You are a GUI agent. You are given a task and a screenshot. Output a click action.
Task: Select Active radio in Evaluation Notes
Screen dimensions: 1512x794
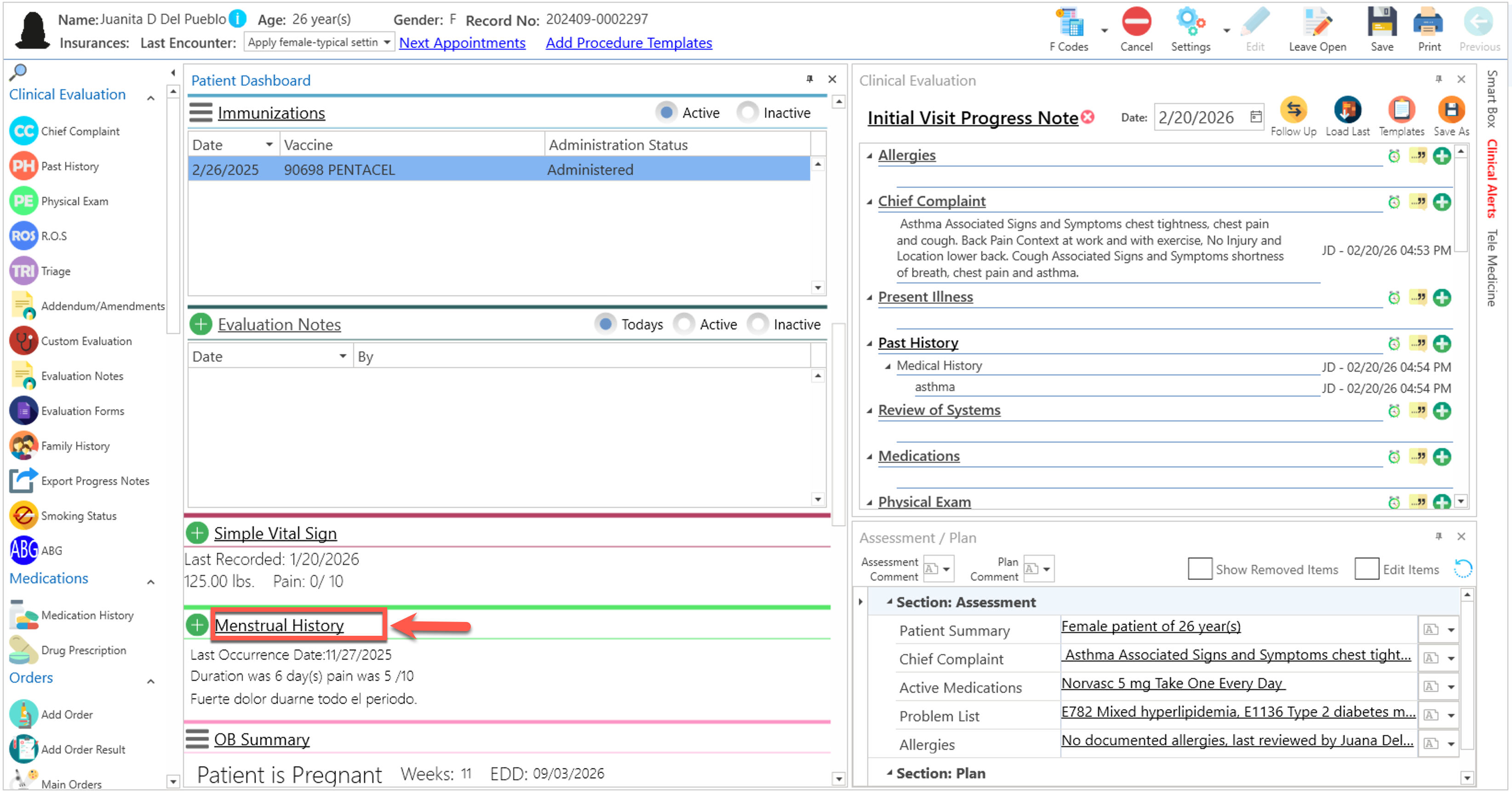[684, 324]
